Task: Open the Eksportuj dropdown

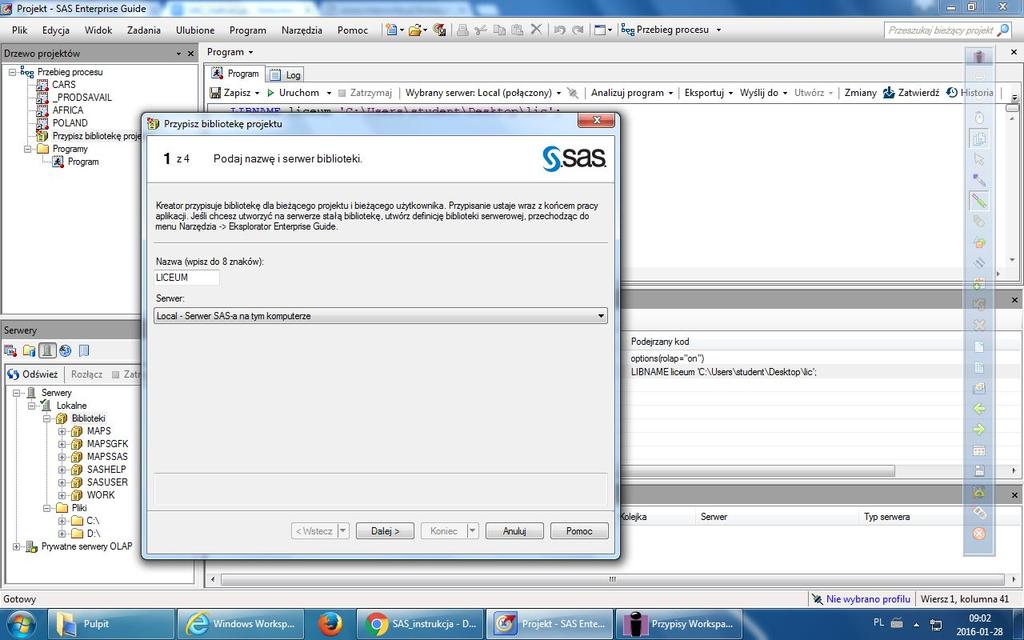Action: [x=730, y=93]
